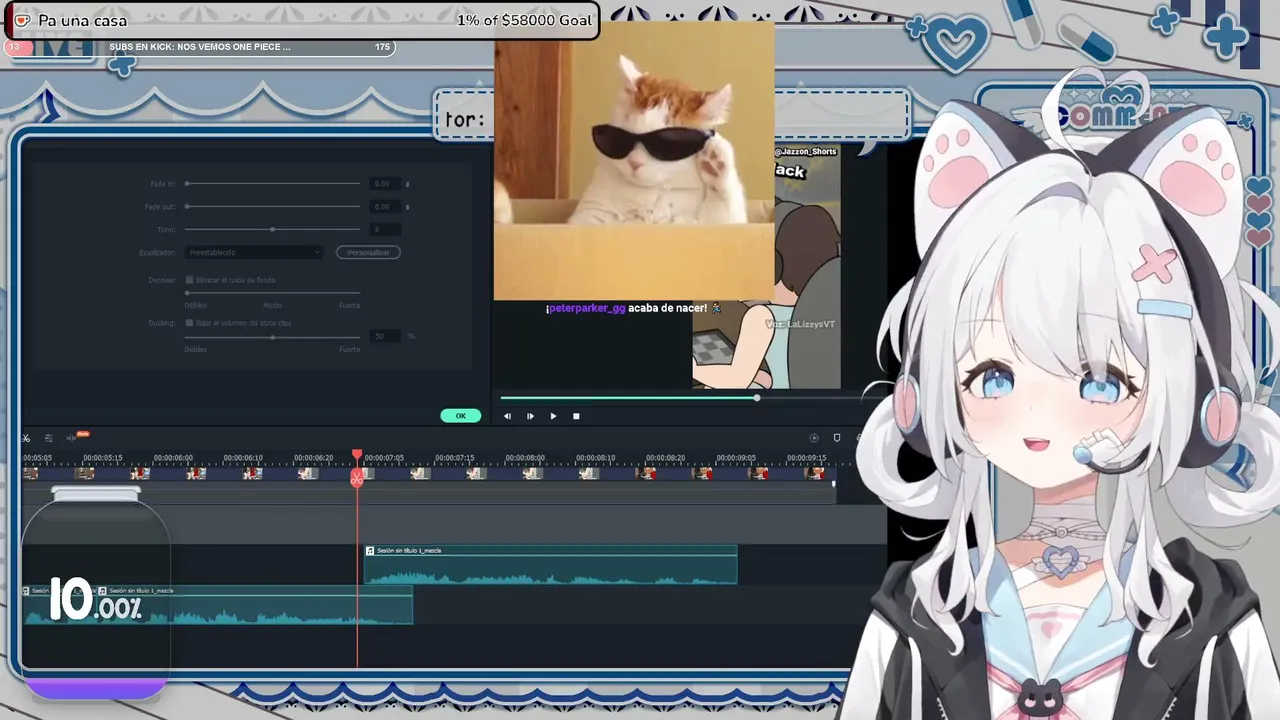Click the Ducking amount slider handle

pyautogui.click(x=272, y=337)
